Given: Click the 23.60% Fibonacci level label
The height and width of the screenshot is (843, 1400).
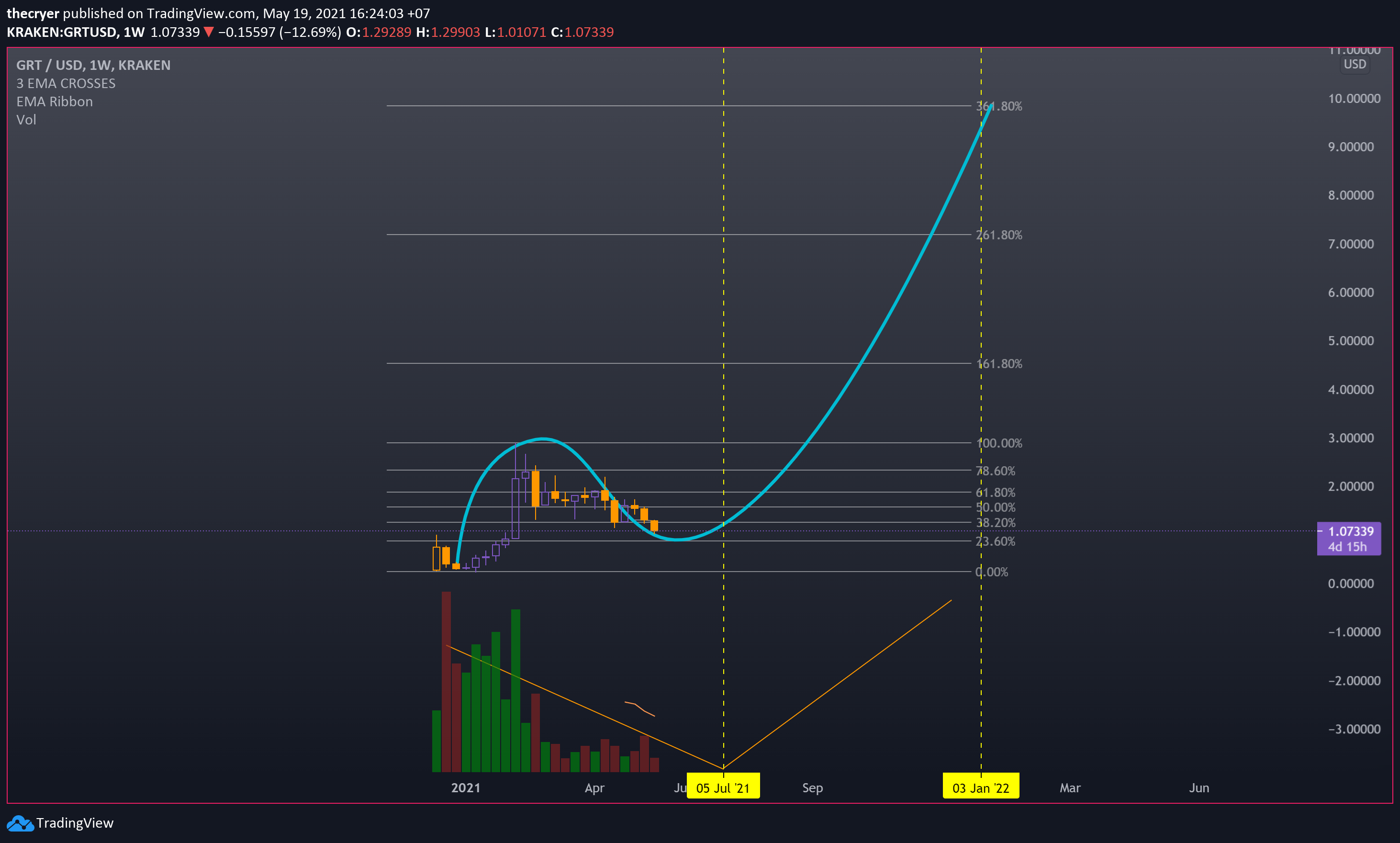Looking at the screenshot, I should tap(996, 541).
